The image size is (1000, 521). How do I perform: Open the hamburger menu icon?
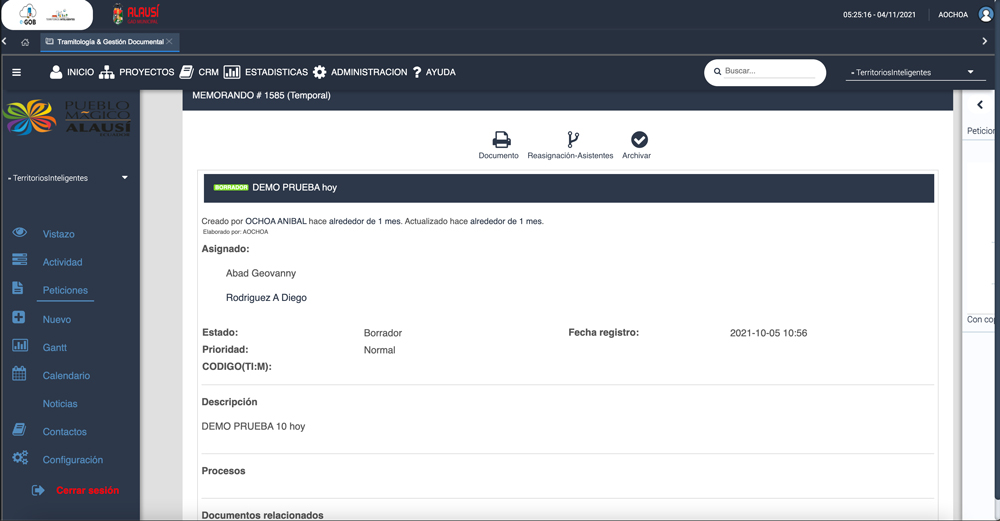point(16,73)
